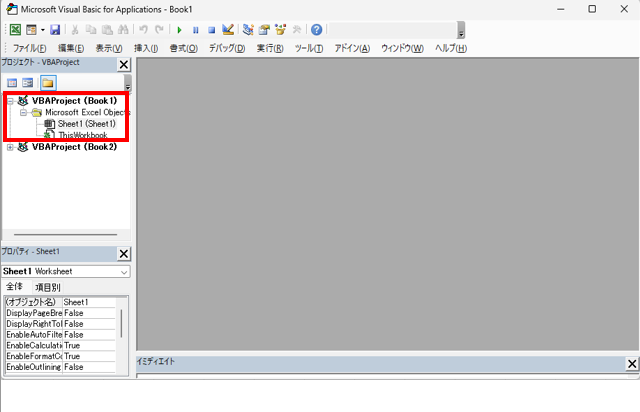Select ThisWorkbook in the project tree
640x412 pixels.
[x=83, y=135]
